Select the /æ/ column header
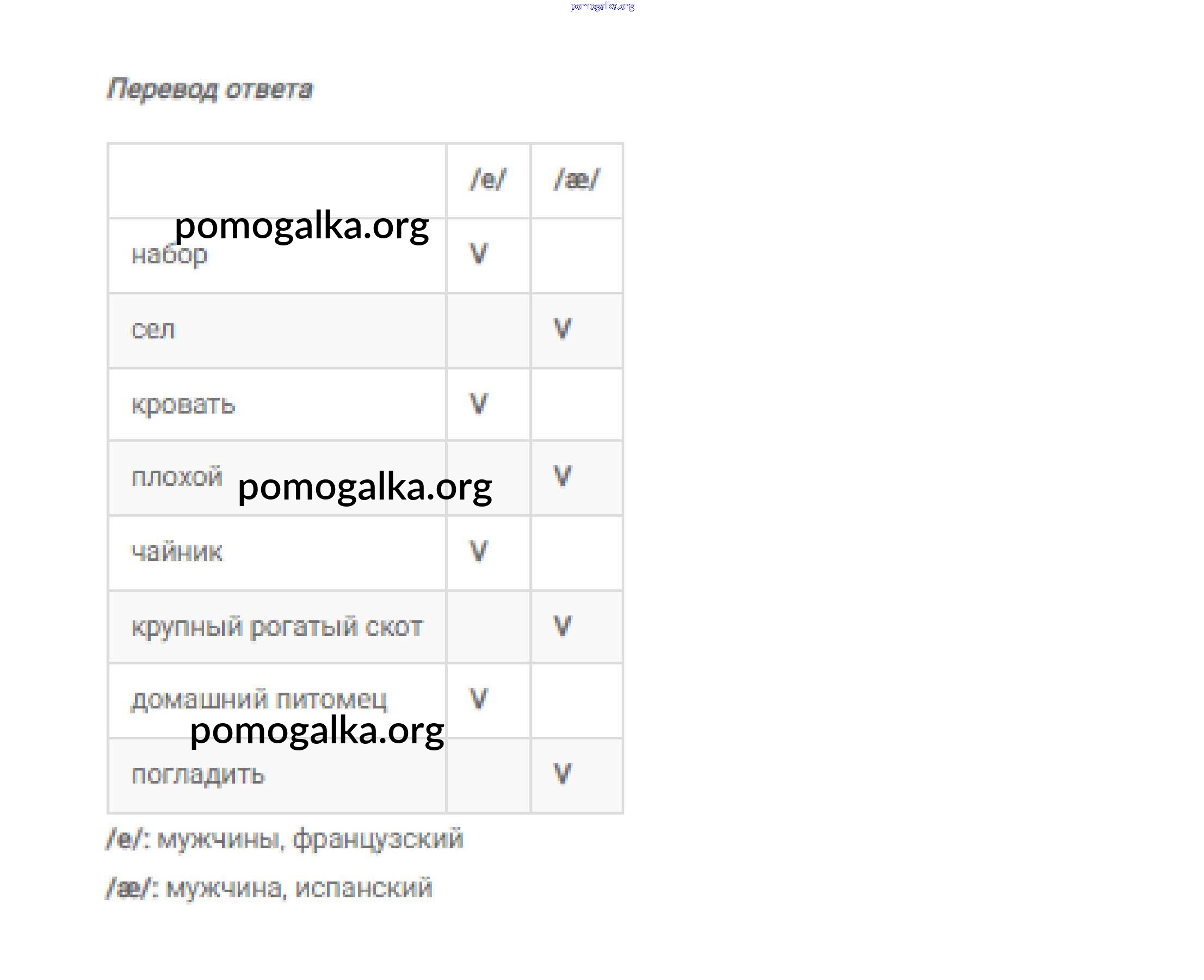The width and height of the screenshot is (1204, 980). 576,181
